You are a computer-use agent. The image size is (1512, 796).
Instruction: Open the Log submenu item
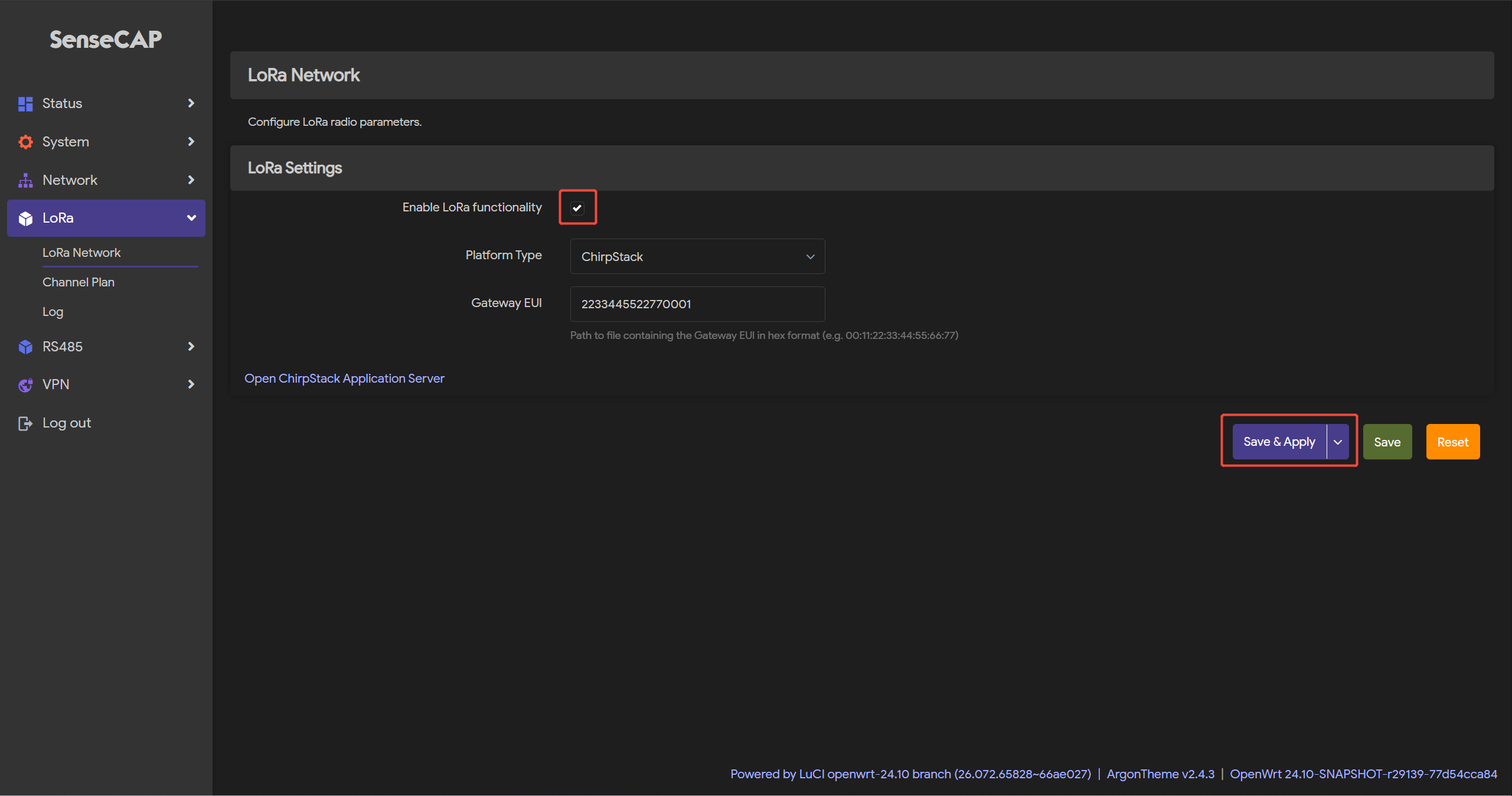pyautogui.click(x=53, y=312)
